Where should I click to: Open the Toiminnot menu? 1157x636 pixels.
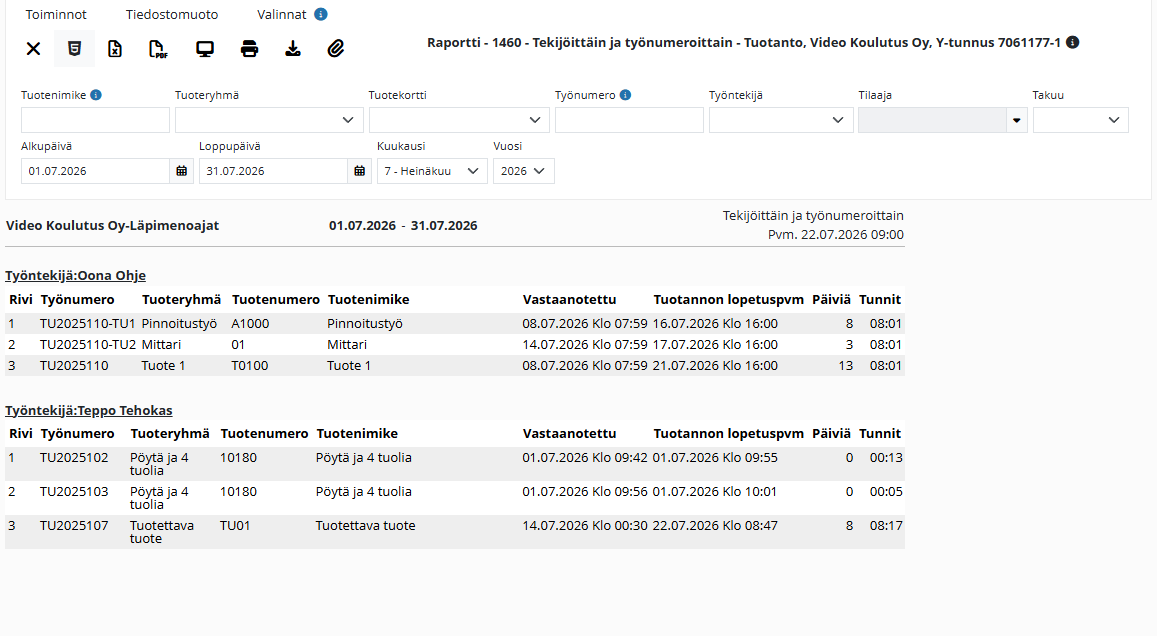click(x=56, y=15)
